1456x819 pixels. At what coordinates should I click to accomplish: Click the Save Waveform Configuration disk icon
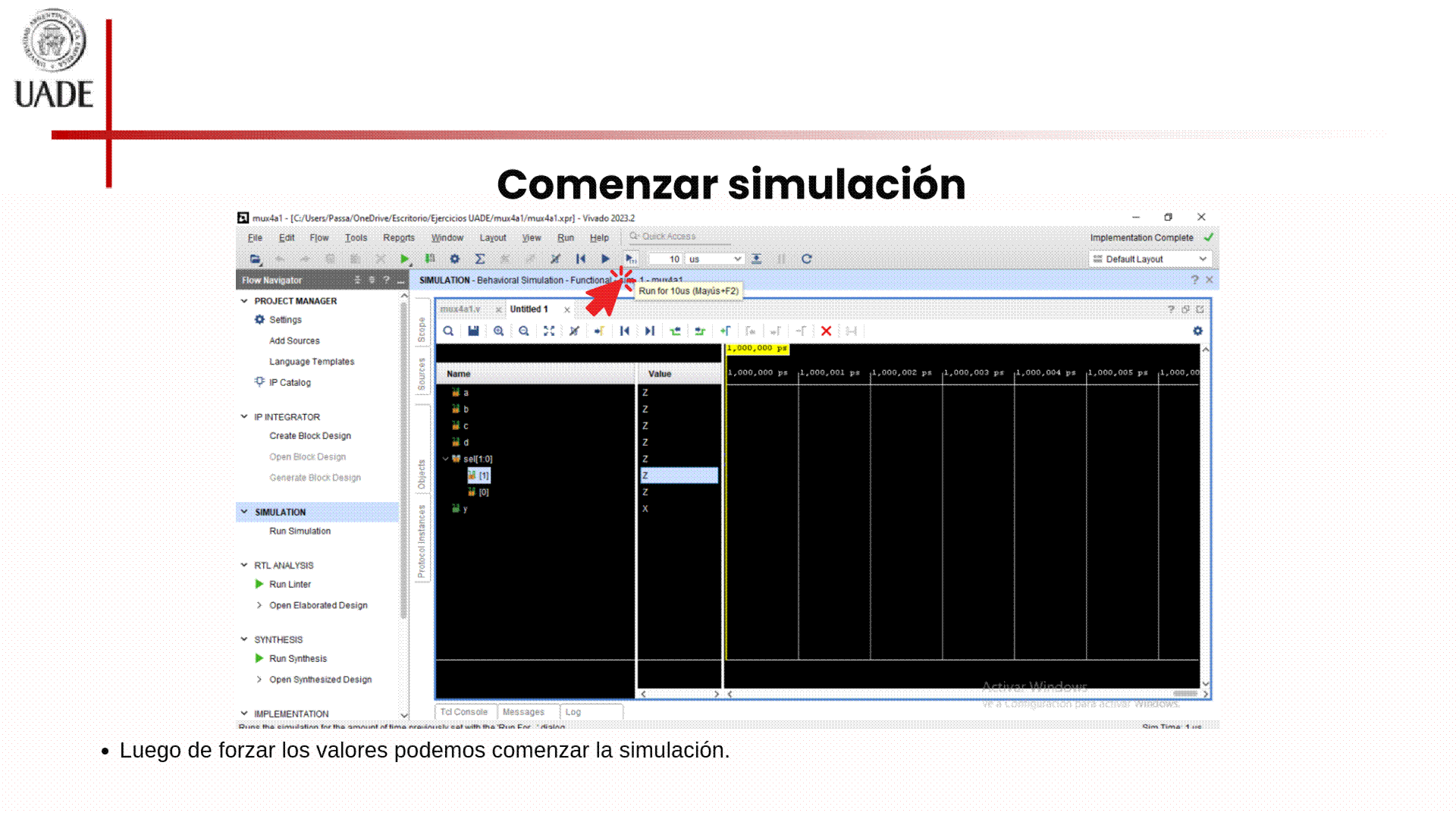(x=473, y=331)
